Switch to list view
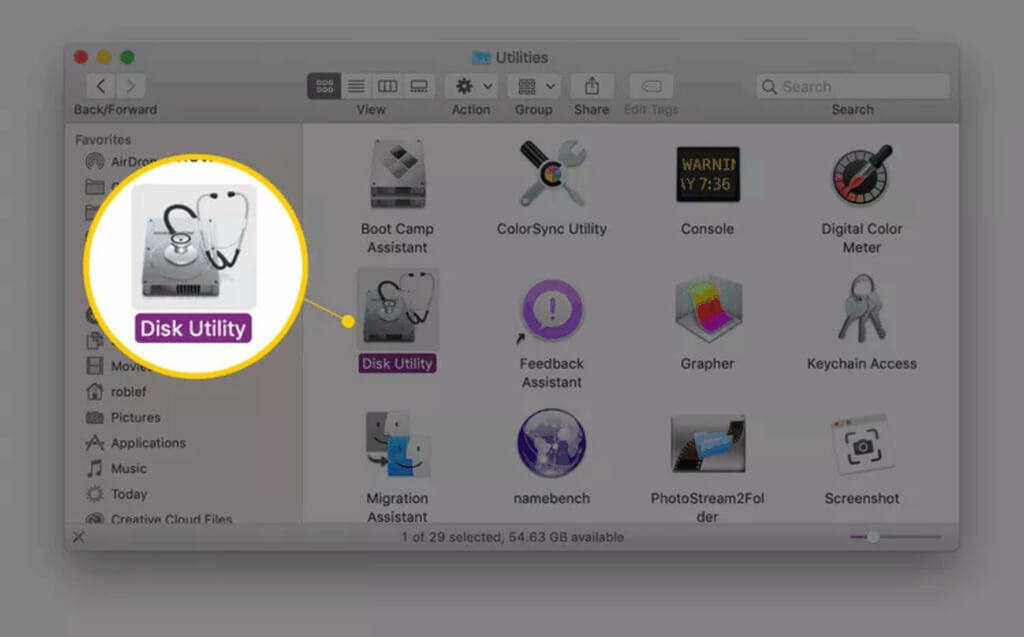The width and height of the screenshot is (1024, 637). pyautogui.click(x=356, y=86)
